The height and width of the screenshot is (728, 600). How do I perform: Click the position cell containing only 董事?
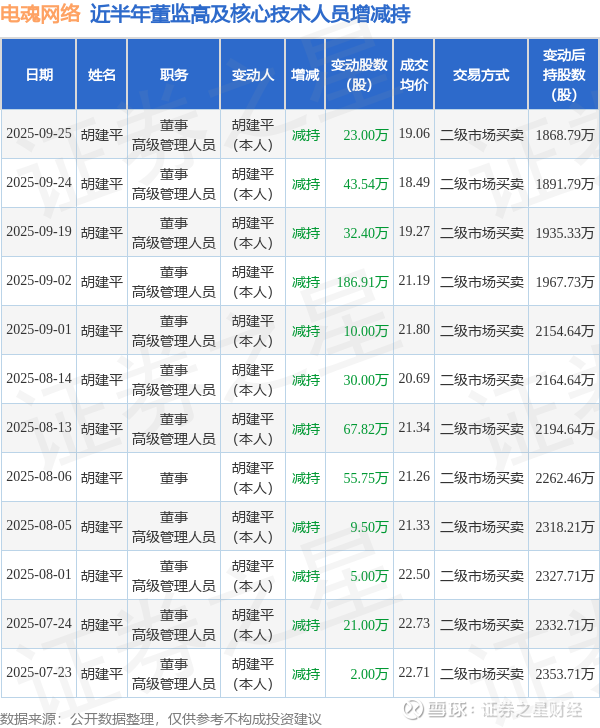click(174, 478)
